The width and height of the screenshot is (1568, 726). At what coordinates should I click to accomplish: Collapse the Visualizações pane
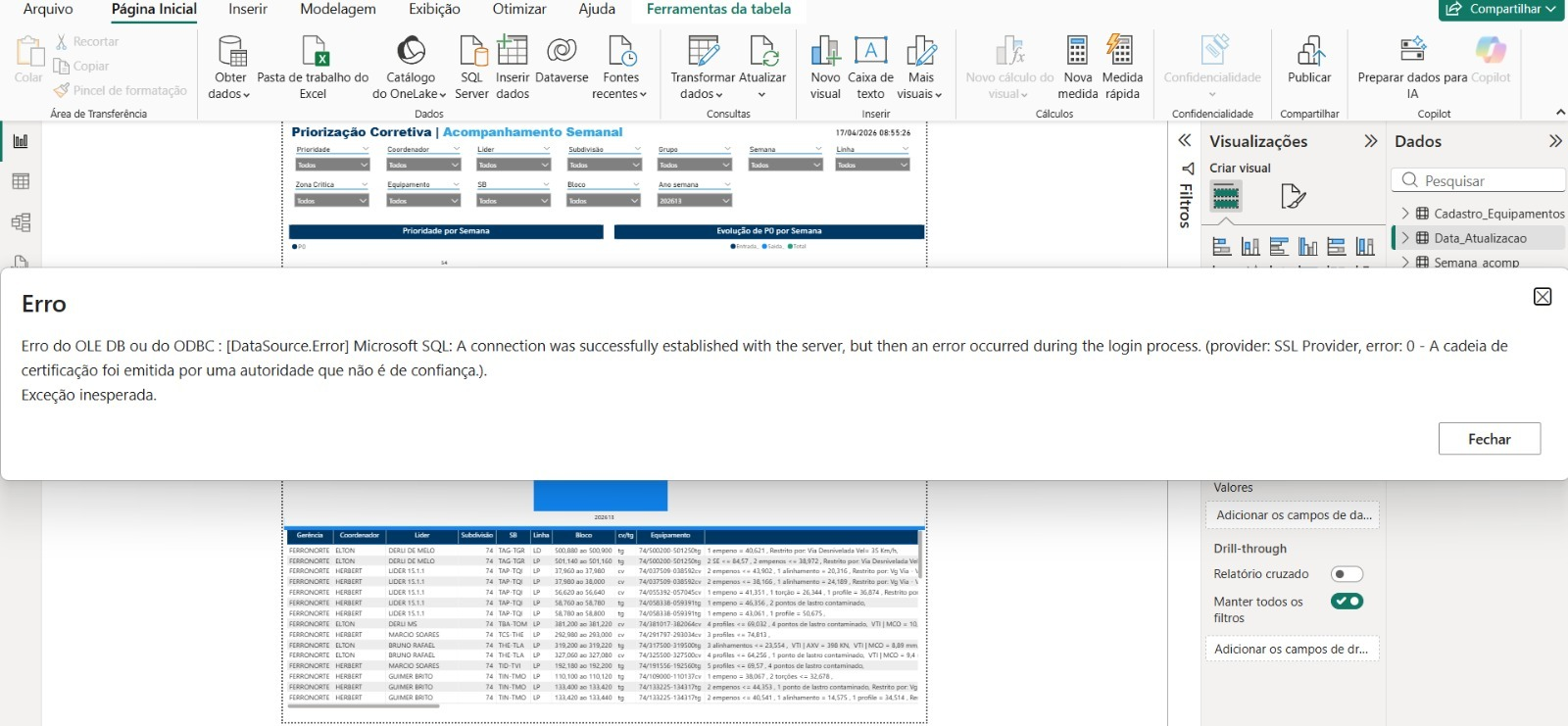(1370, 141)
